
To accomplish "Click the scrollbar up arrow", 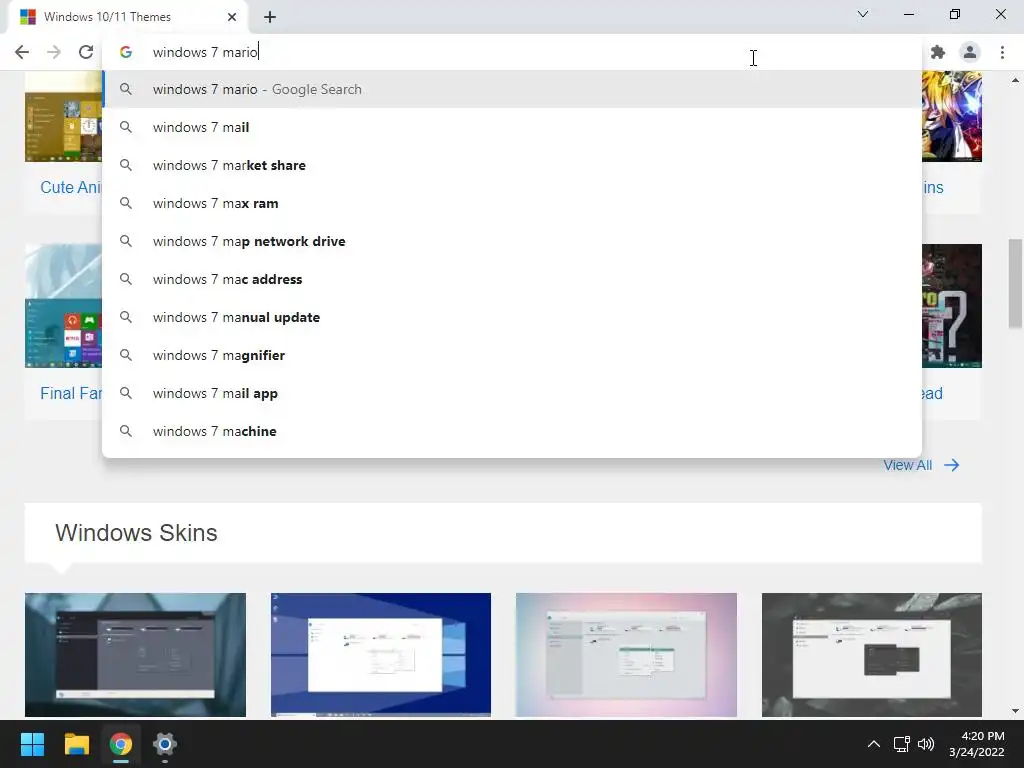I will 1015,80.
